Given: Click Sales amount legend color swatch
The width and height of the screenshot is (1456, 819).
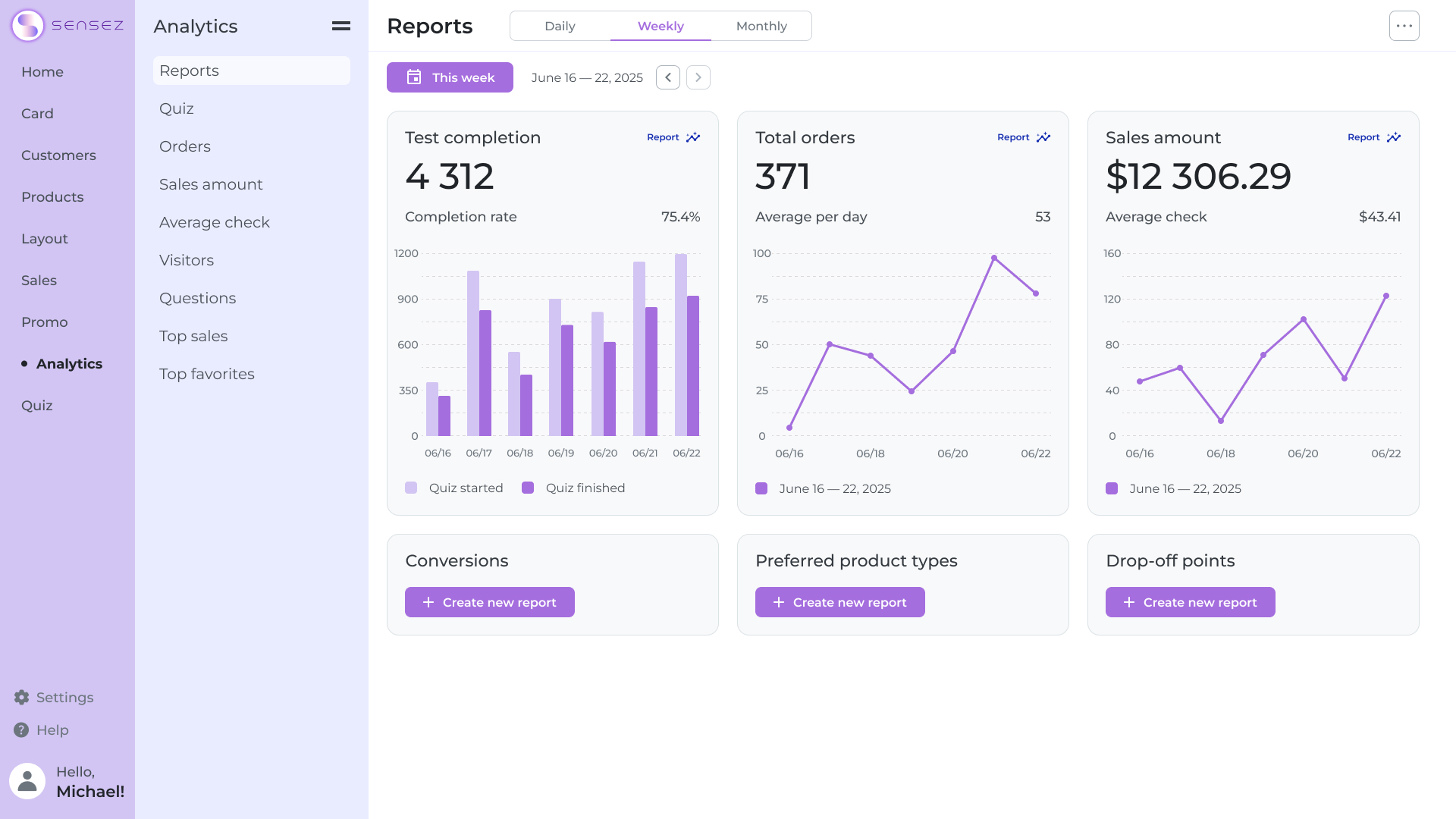Looking at the screenshot, I should pos(1112,488).
